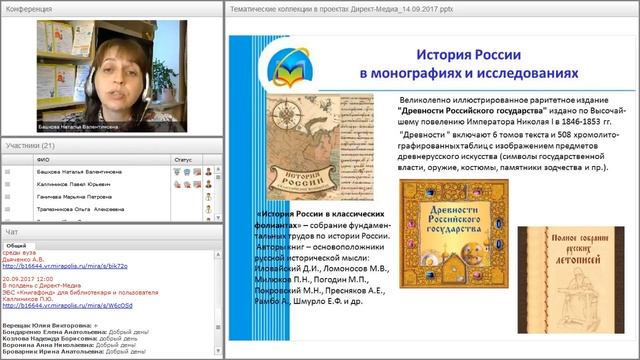Click chat message from Козлова Надежда Борисовна

70,338
